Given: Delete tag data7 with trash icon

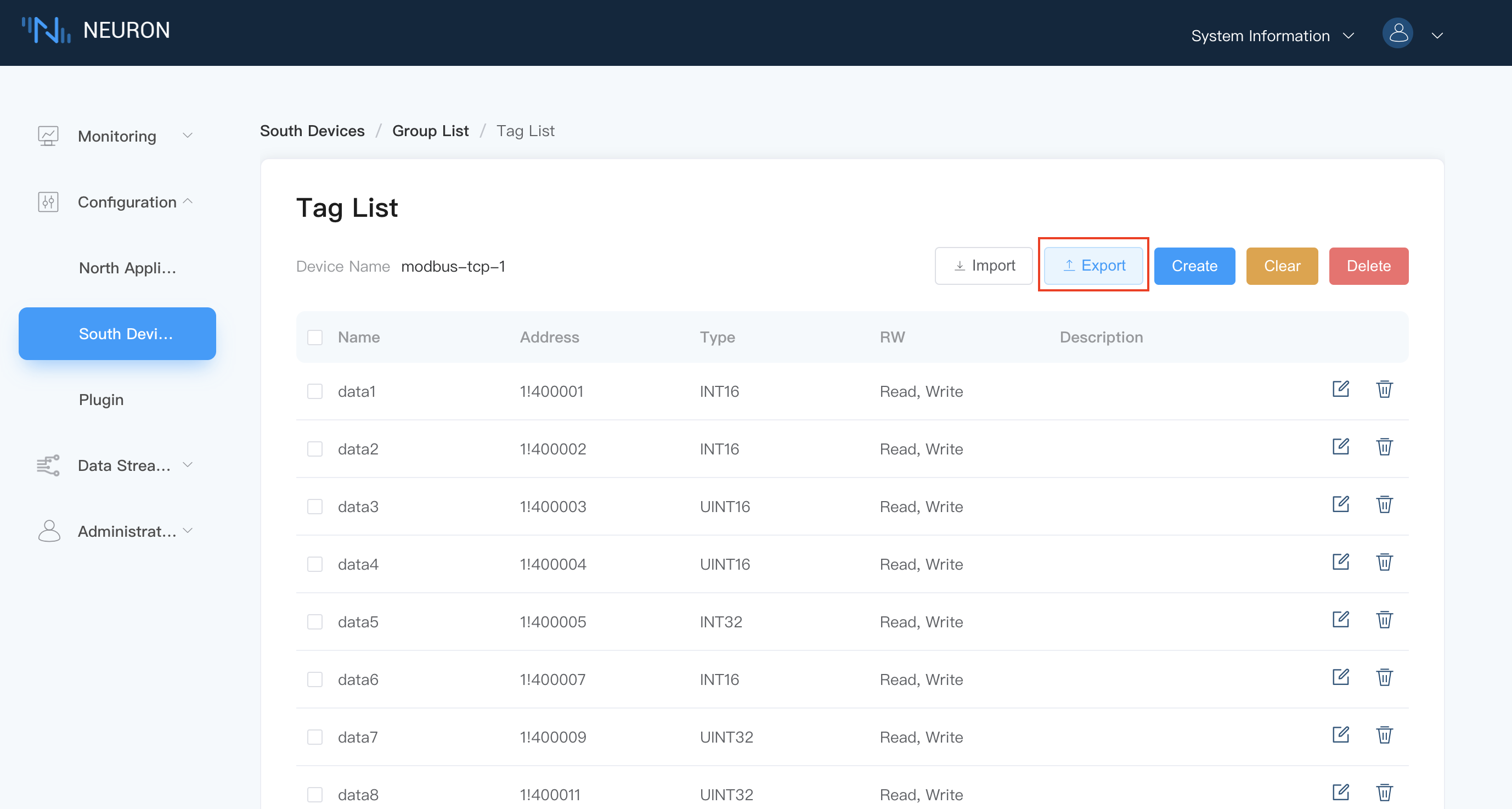Looking at the screenshot, I should coord(1384,734).
